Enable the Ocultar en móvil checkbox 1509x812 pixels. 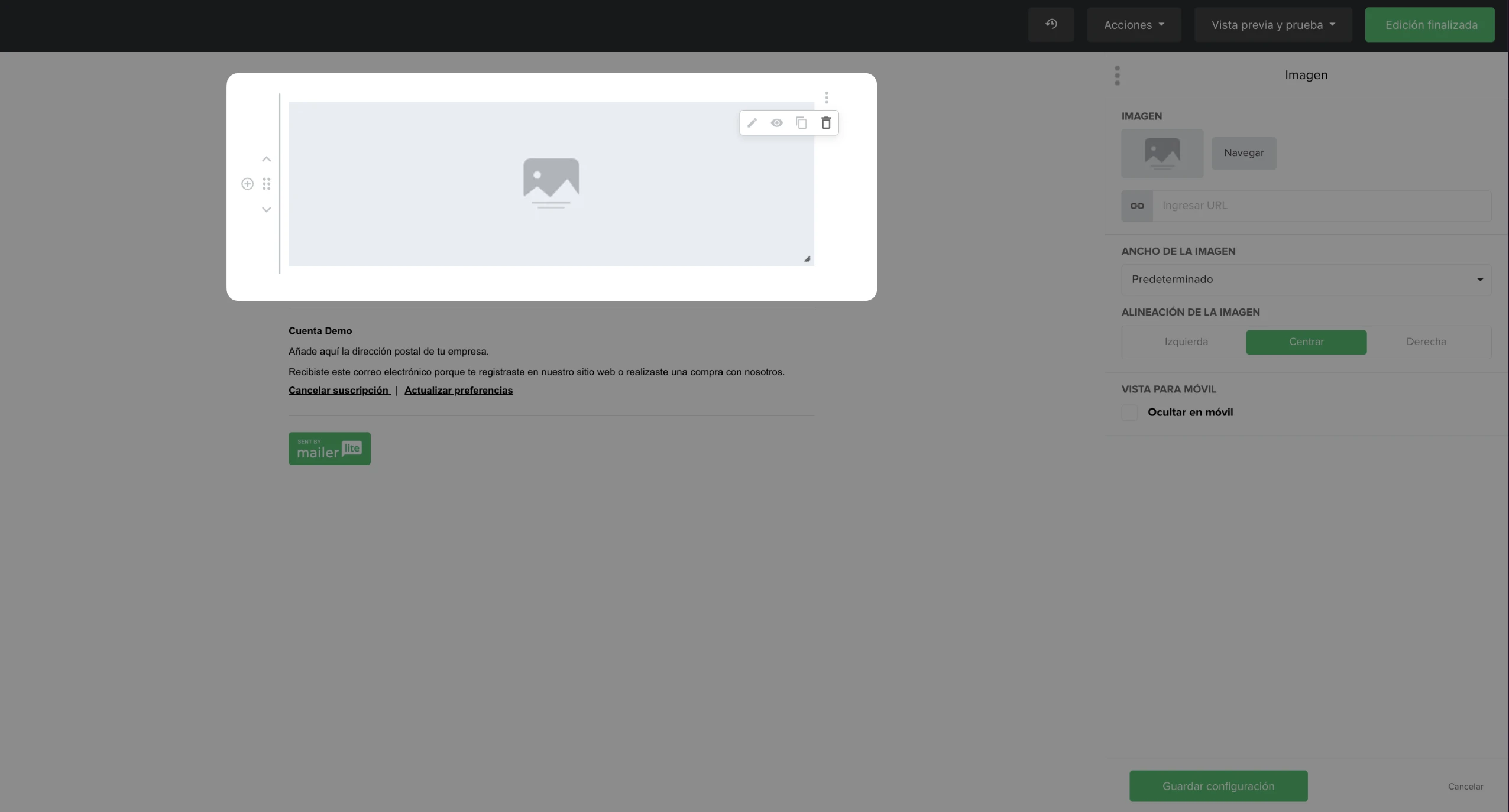pos(1129,413)
